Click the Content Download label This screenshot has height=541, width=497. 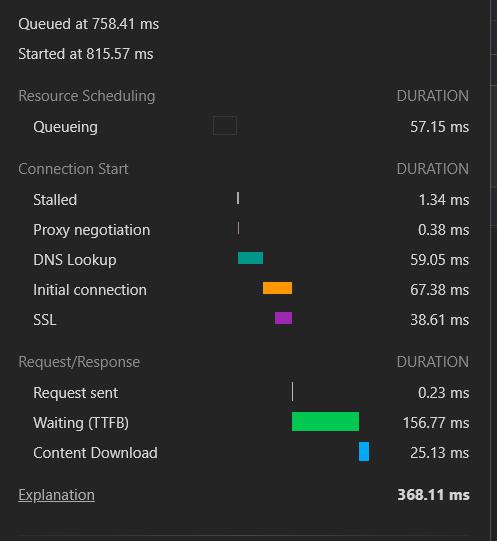tap(96, 453)
